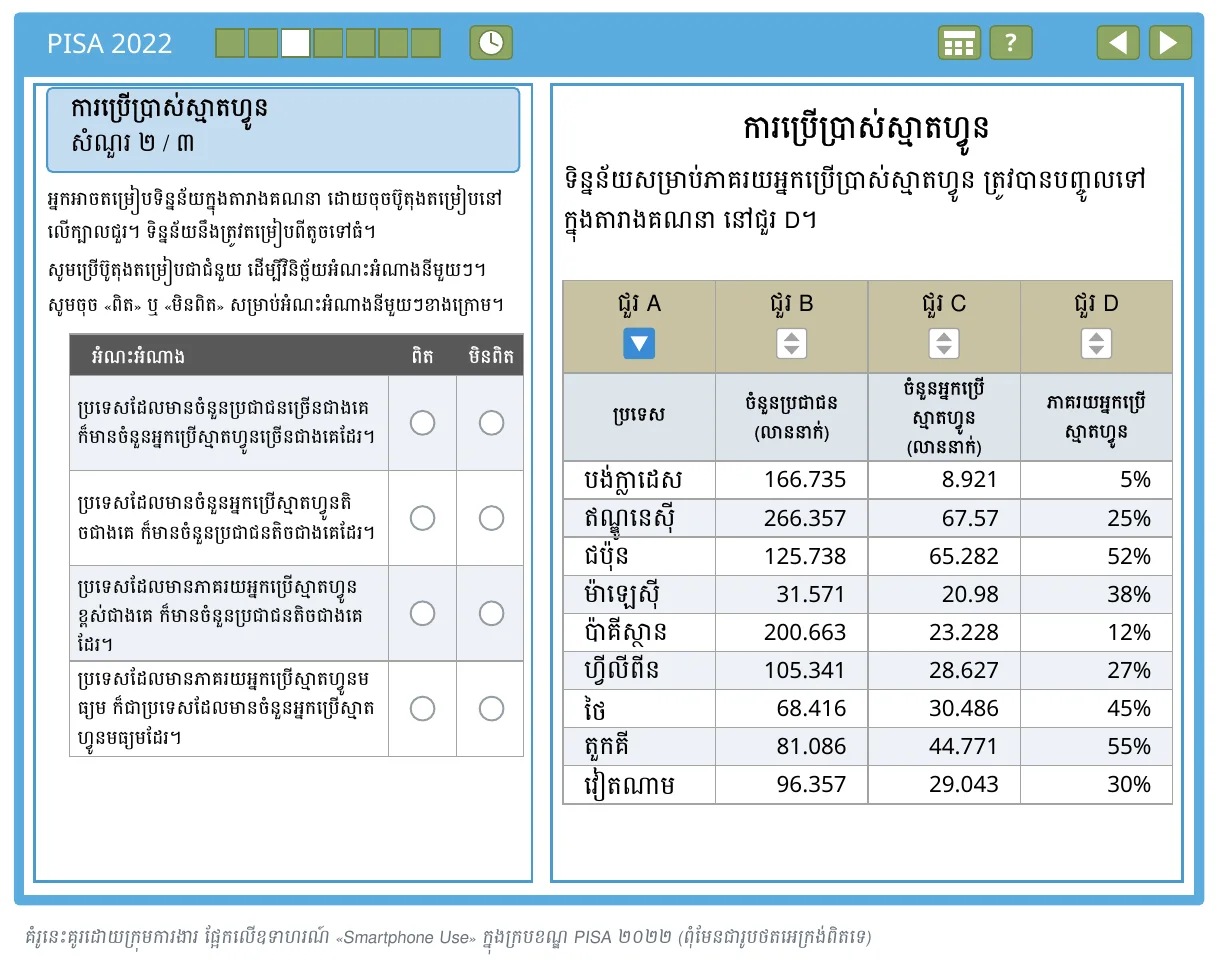The image size is (1217, 967).
Task: Select the first progress square
Action: (230, 43)
